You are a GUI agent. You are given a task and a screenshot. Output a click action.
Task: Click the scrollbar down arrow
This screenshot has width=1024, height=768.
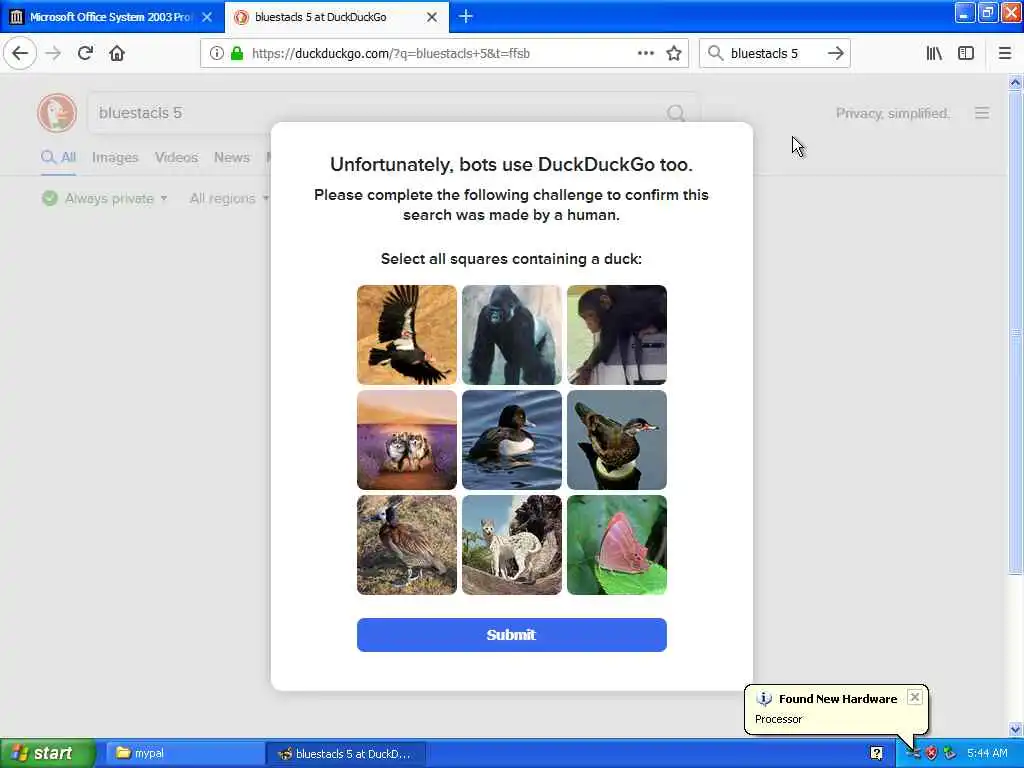pos(1015,729)
